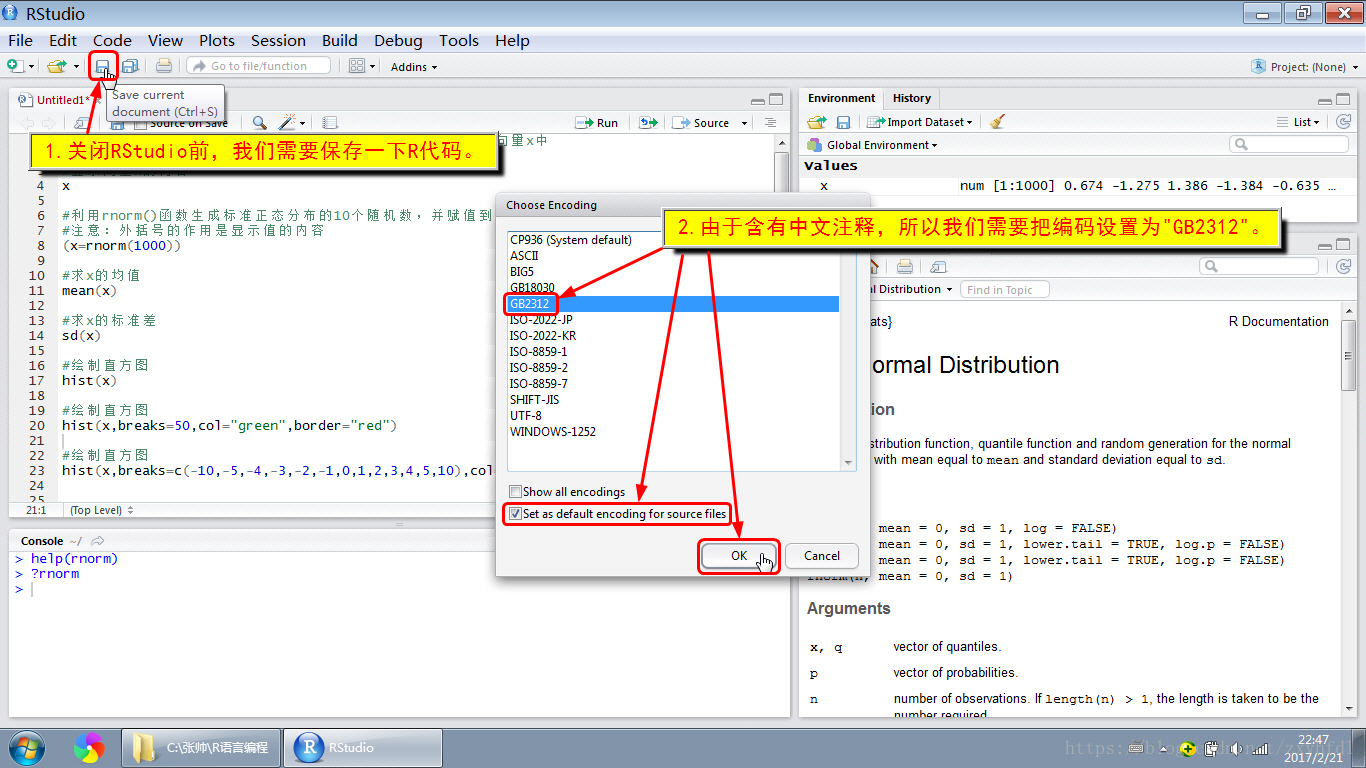Cancel the Choose Encoding dialog
Image resolution: width=1366 pixels, height=768 pixels.
point(822,556)
